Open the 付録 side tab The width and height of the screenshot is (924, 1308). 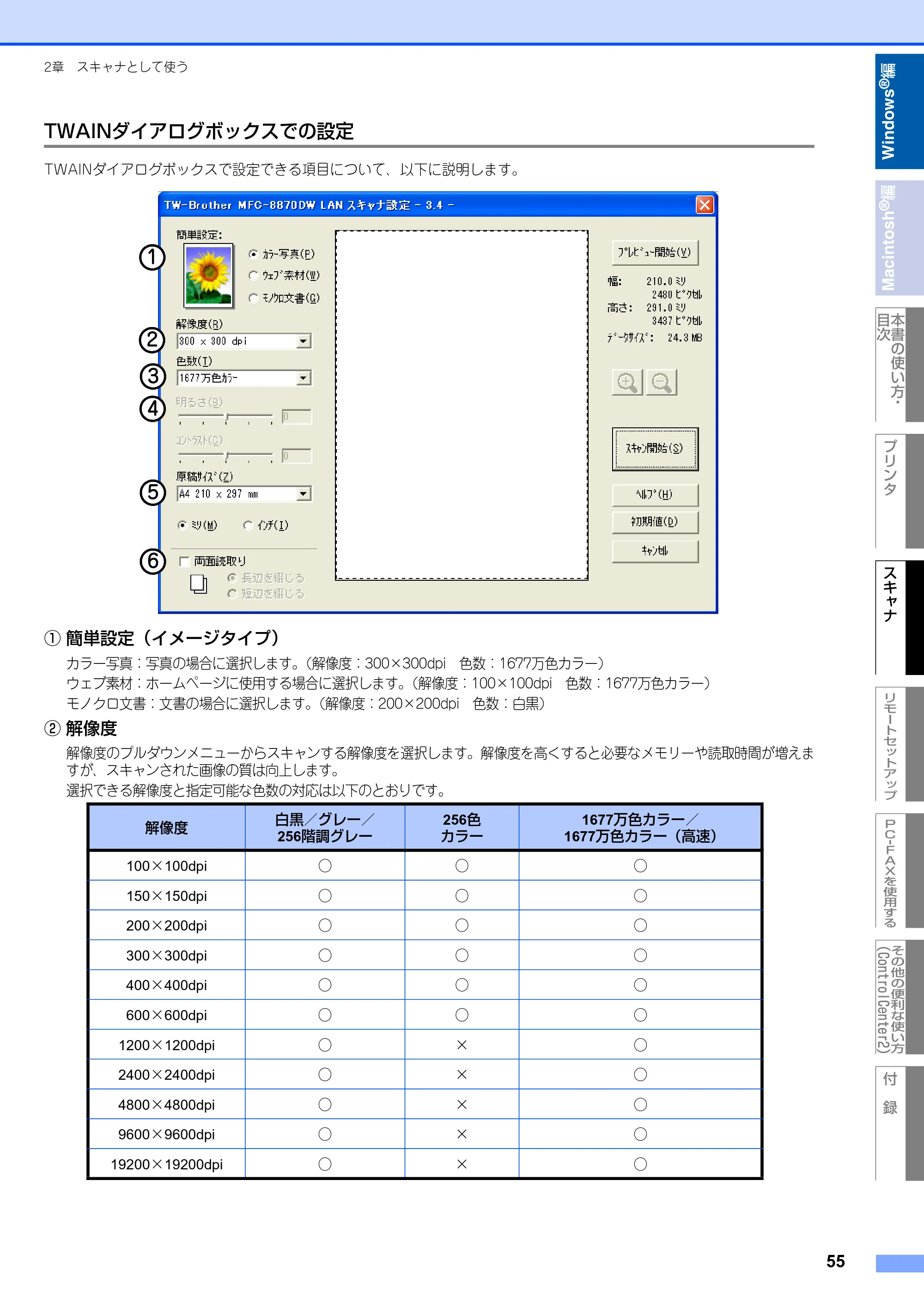click(899, 1124)
